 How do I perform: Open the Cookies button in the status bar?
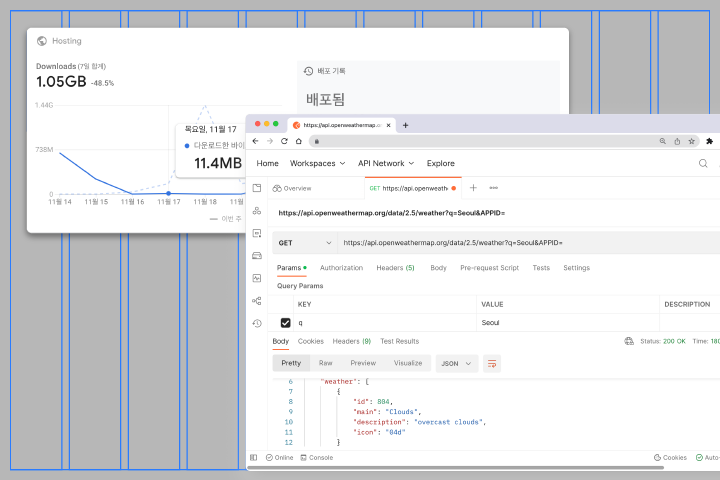[x=670, y=457]
